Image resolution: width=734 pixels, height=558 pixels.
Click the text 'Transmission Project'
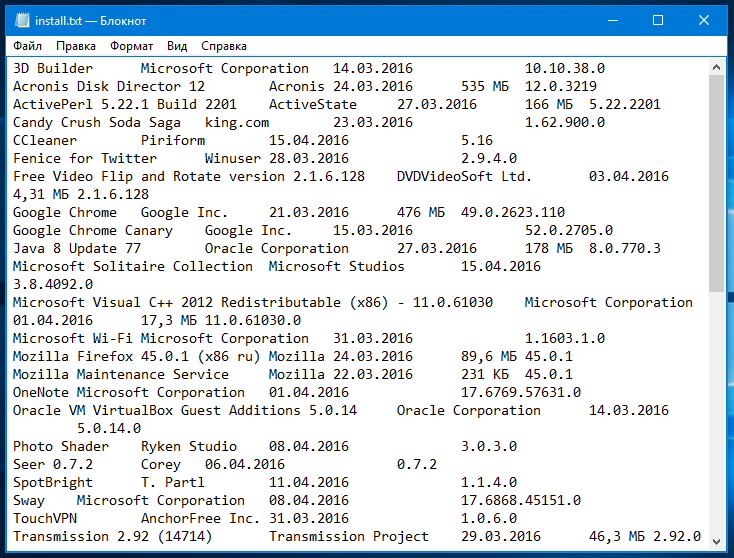(349, 536)
